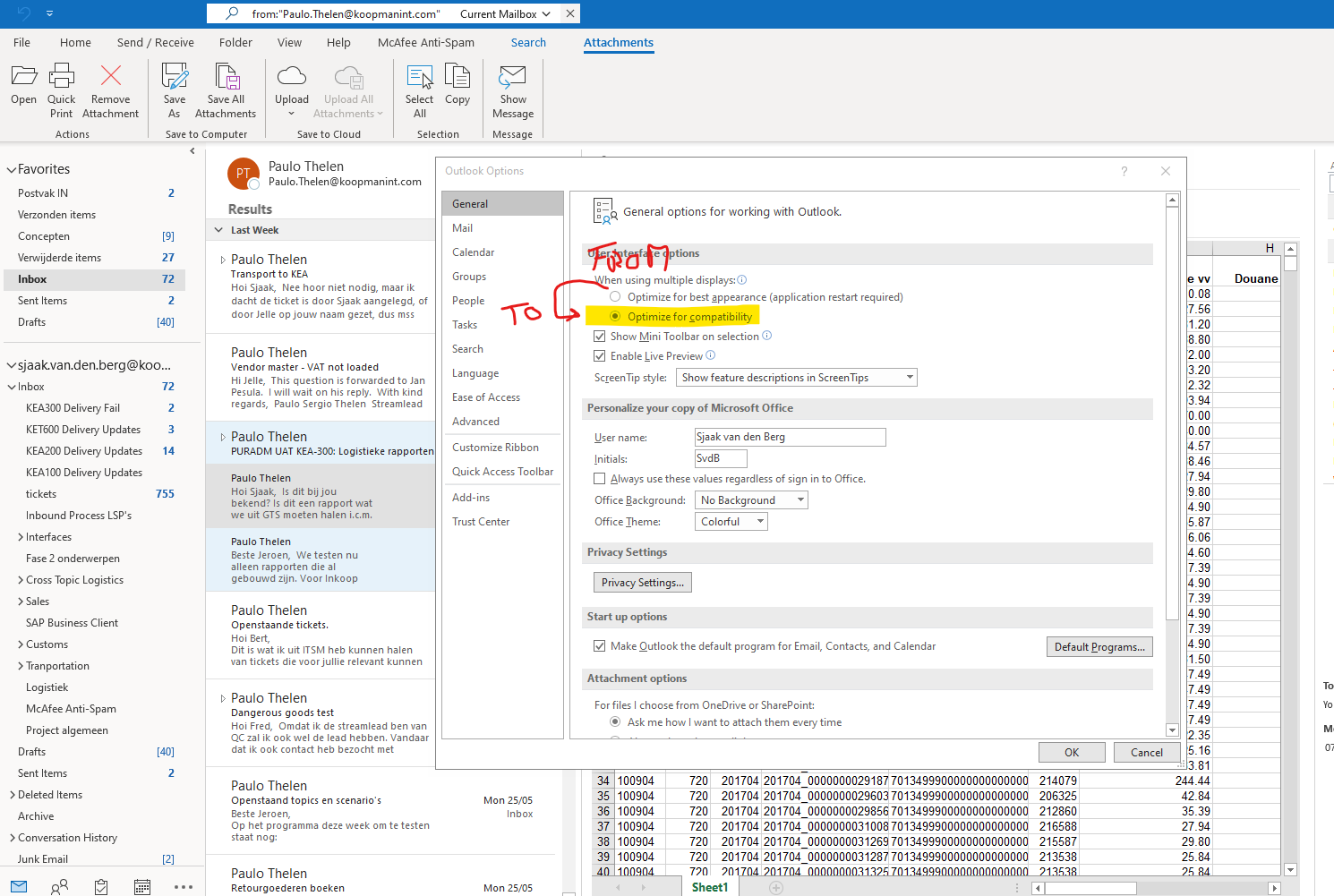Expand the Interfaces folder
The height and width of the screenshot is (896, 1334).
click(21, 537)
